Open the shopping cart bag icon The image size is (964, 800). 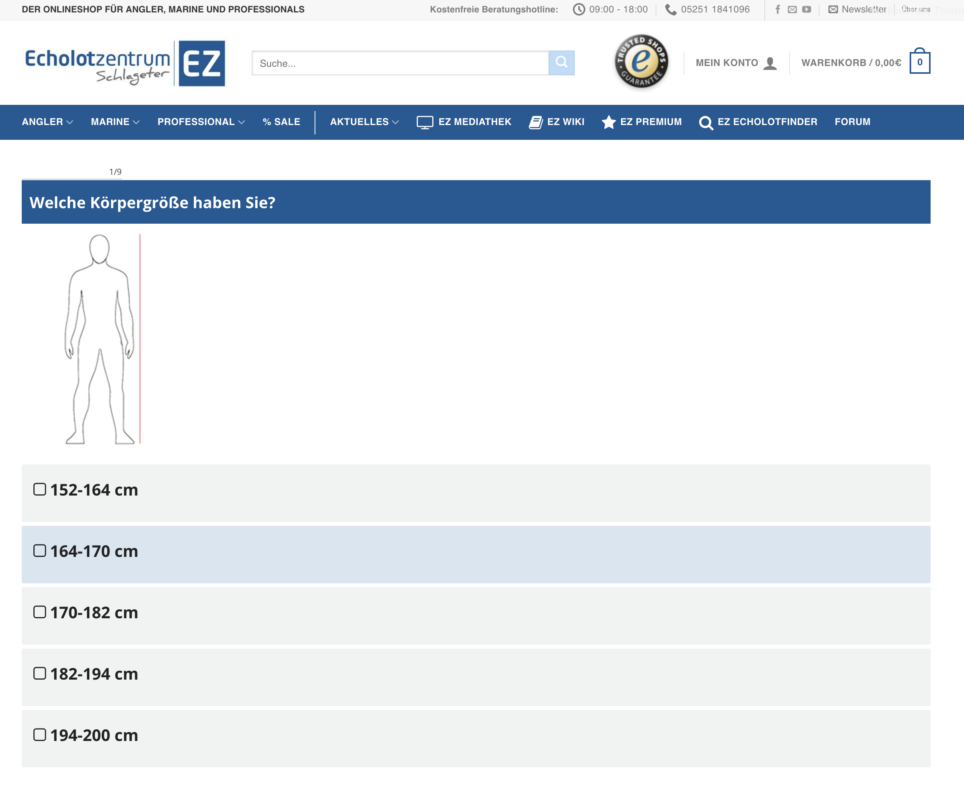920,61
